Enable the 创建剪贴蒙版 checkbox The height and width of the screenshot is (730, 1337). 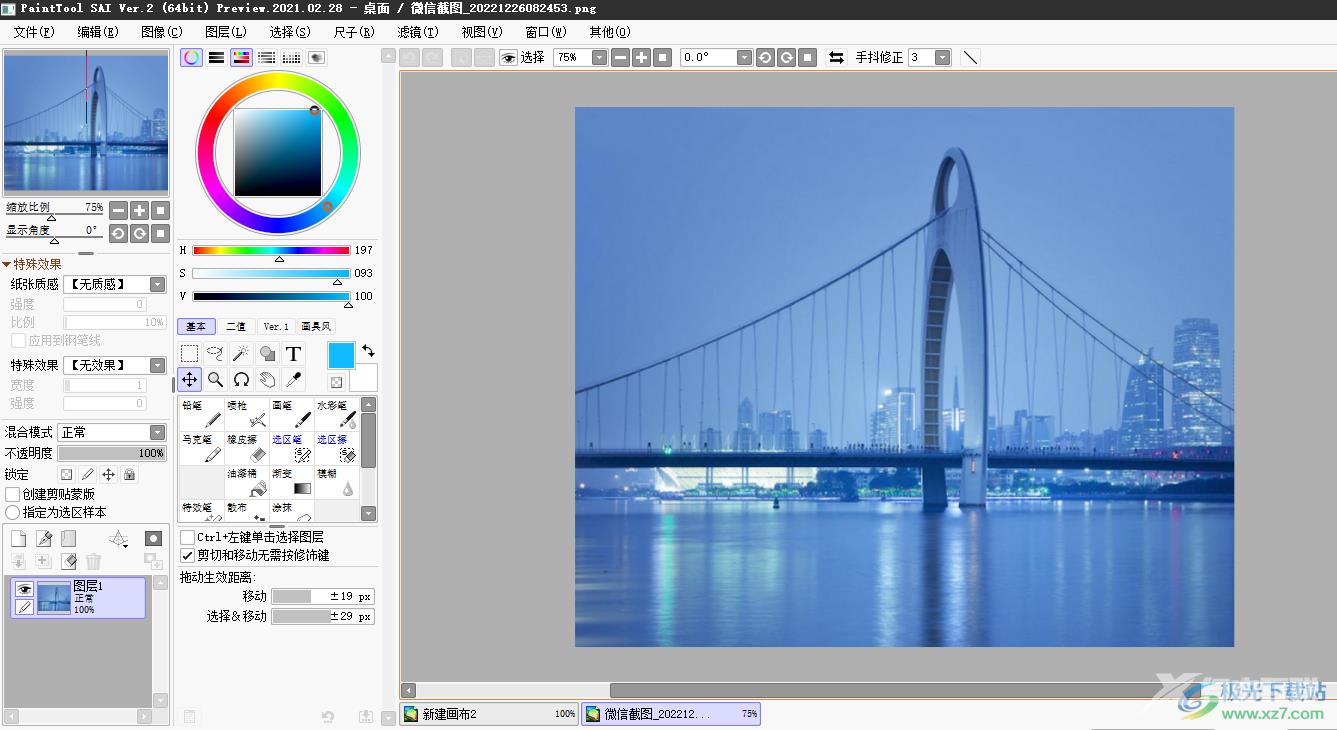pyautogui.click(x=13, y=494)
